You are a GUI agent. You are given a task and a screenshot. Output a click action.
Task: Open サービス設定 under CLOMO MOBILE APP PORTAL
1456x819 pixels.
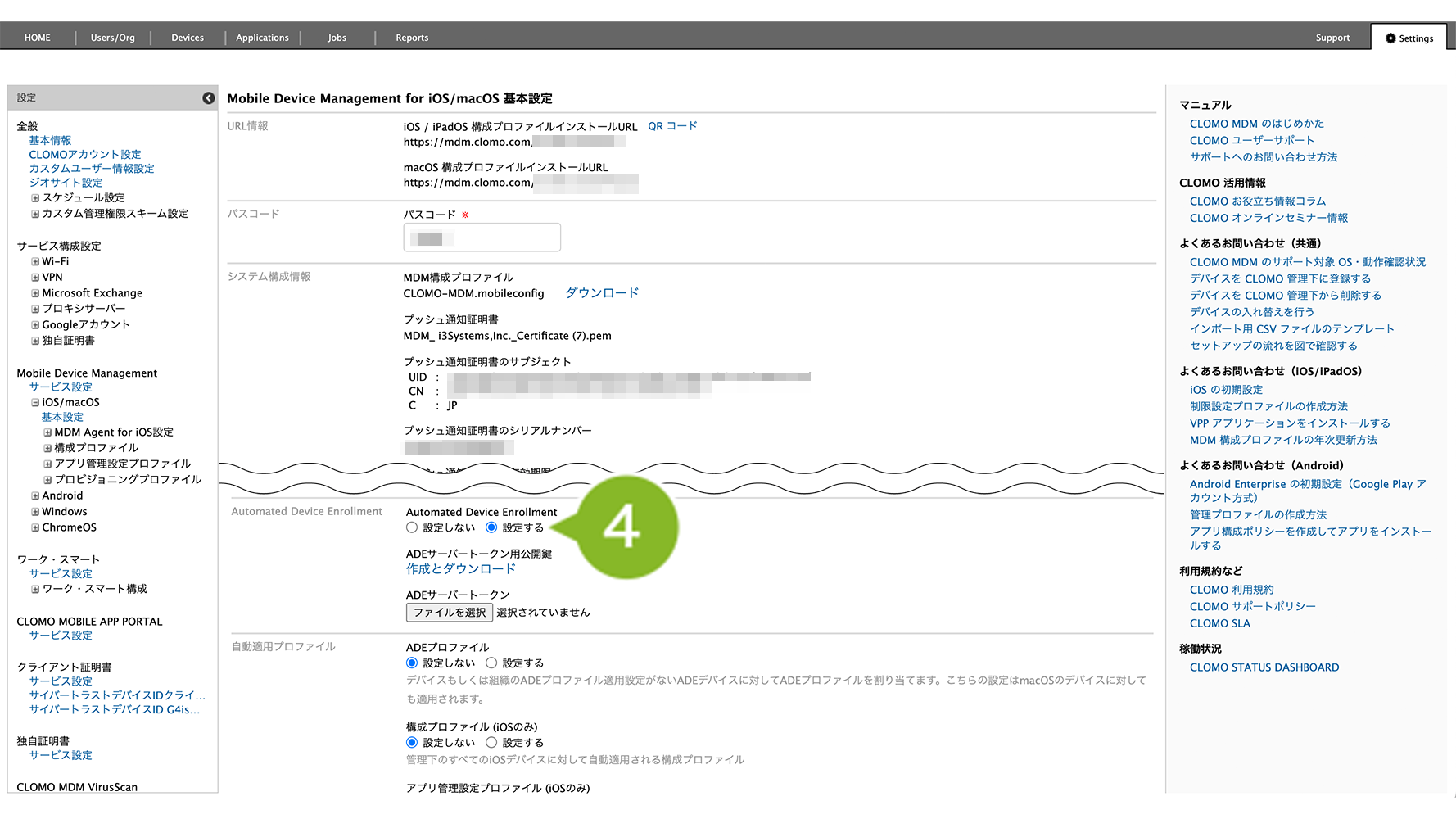coord(61,636)
